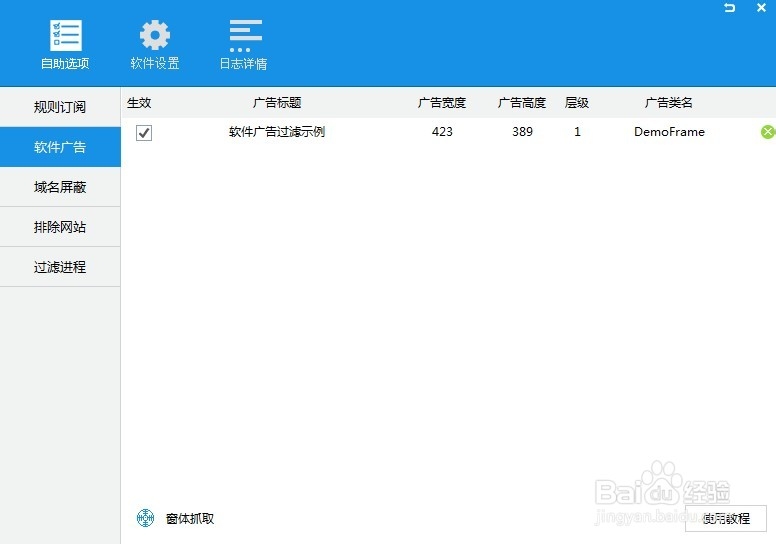
Task: Click the width value 423
Action: (x=442, y=132)
